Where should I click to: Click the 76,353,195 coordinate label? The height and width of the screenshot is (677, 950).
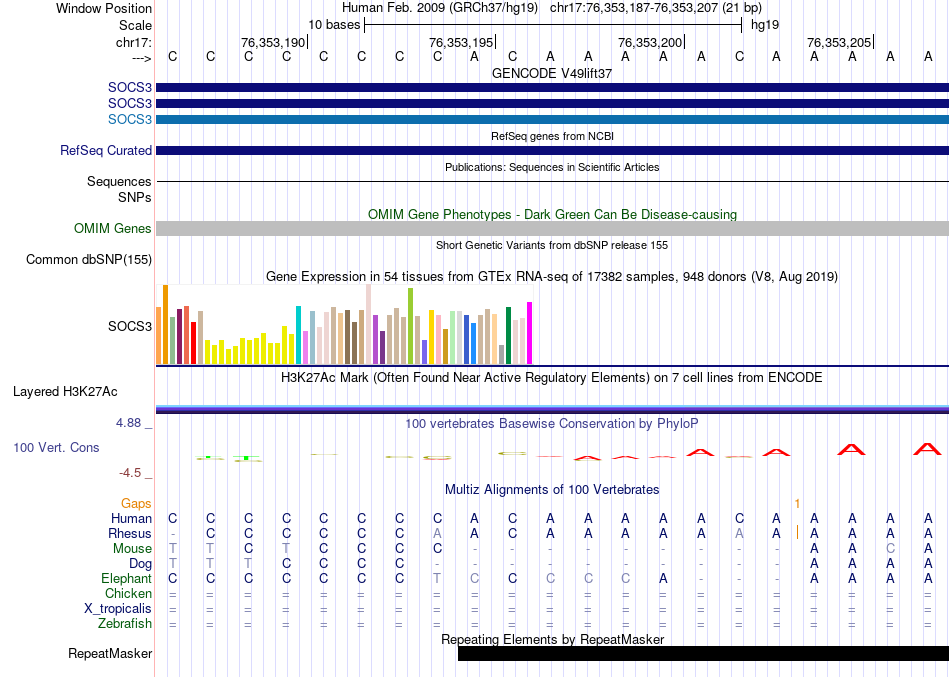tap(461, 42)
